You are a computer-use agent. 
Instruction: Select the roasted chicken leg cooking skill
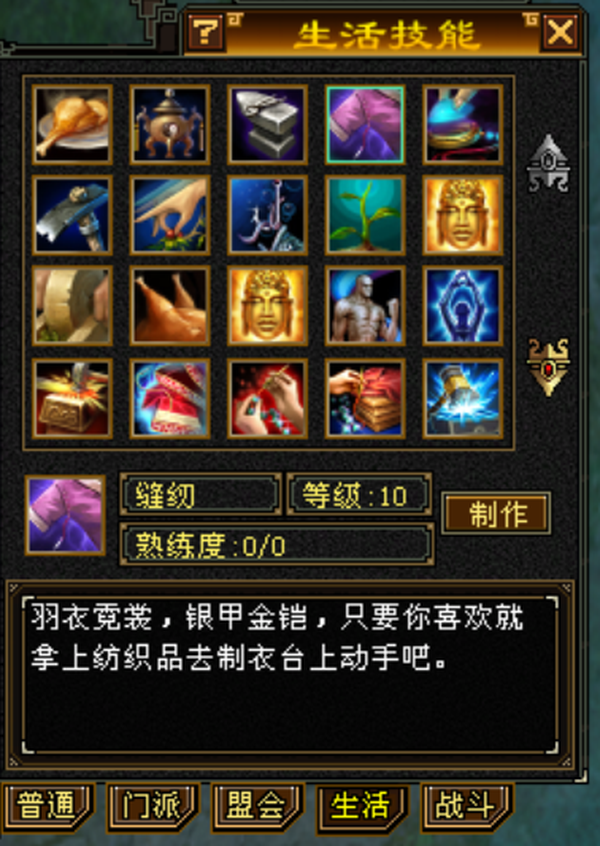(72, 125)
